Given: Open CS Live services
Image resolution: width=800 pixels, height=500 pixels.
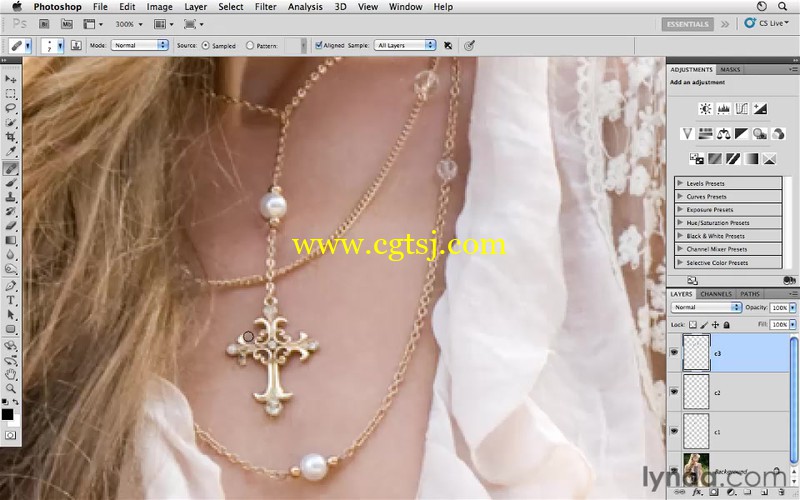Looking at the screenshot, I should tap(767, 23).
